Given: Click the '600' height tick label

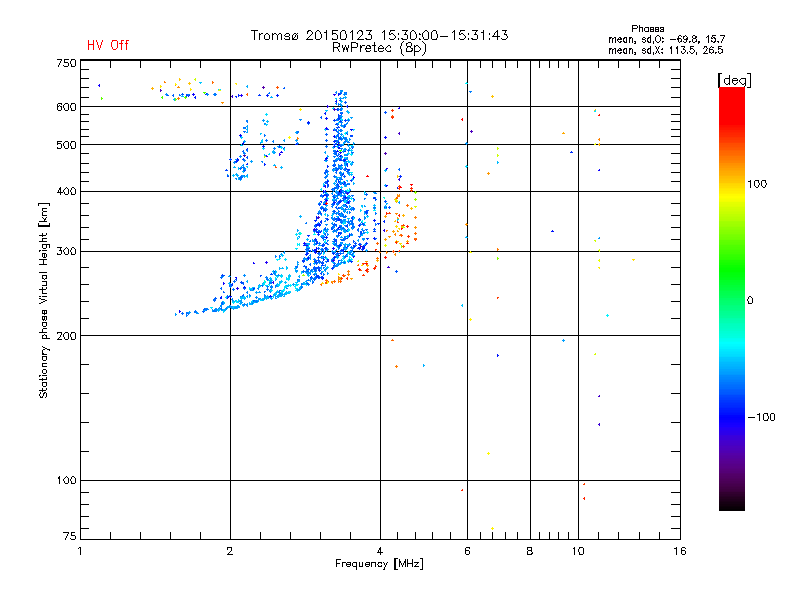Looking at the screenshot, I should (x=66, y=107).
